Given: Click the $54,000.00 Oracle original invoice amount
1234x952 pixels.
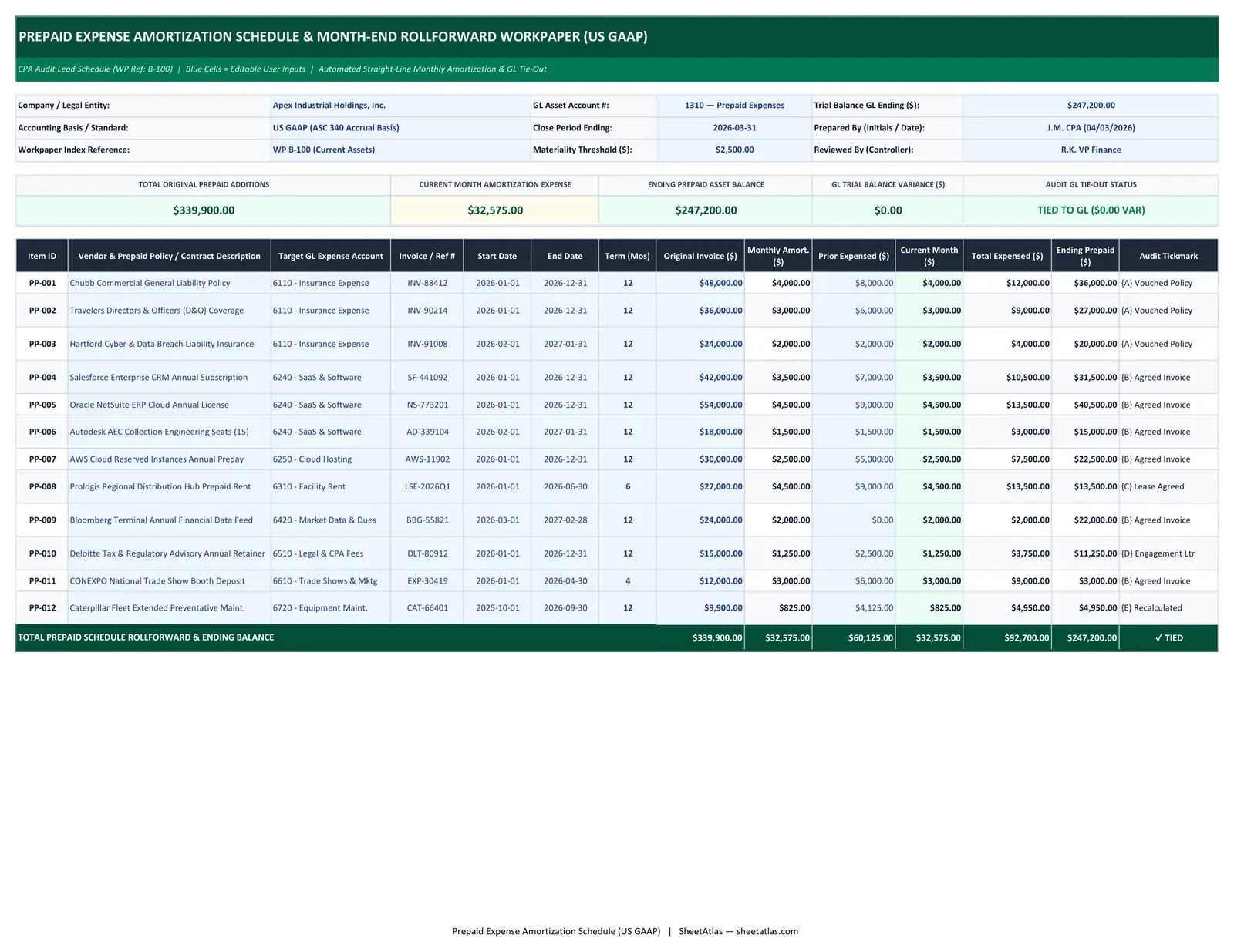Looking at the screenshot, I should (x=700, y=405).
